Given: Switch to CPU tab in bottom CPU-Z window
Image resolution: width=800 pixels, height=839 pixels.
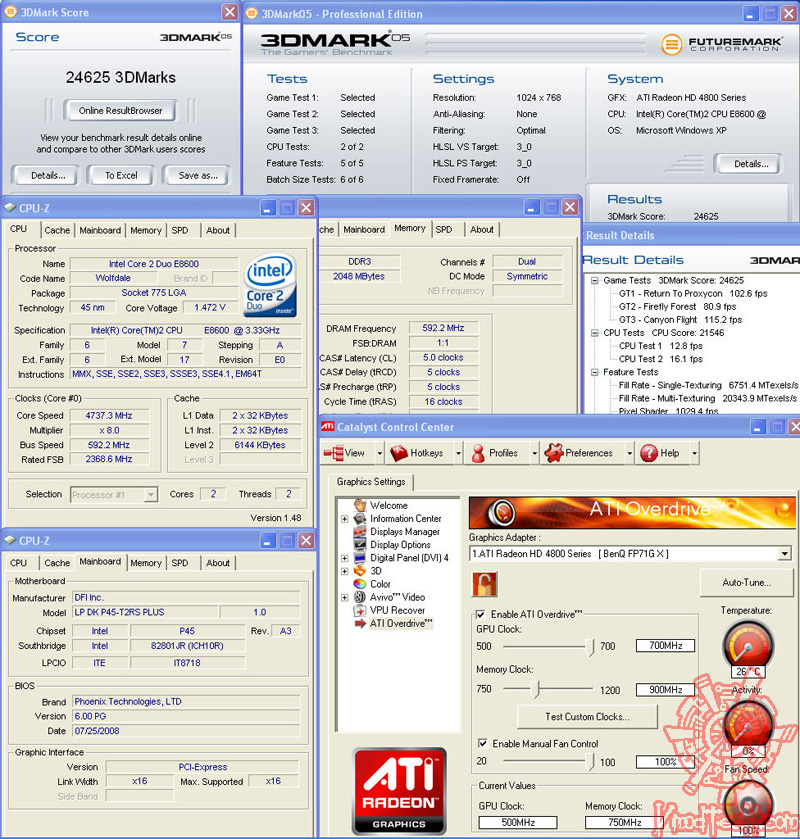Looking at the screenshot, I should 19,563.
